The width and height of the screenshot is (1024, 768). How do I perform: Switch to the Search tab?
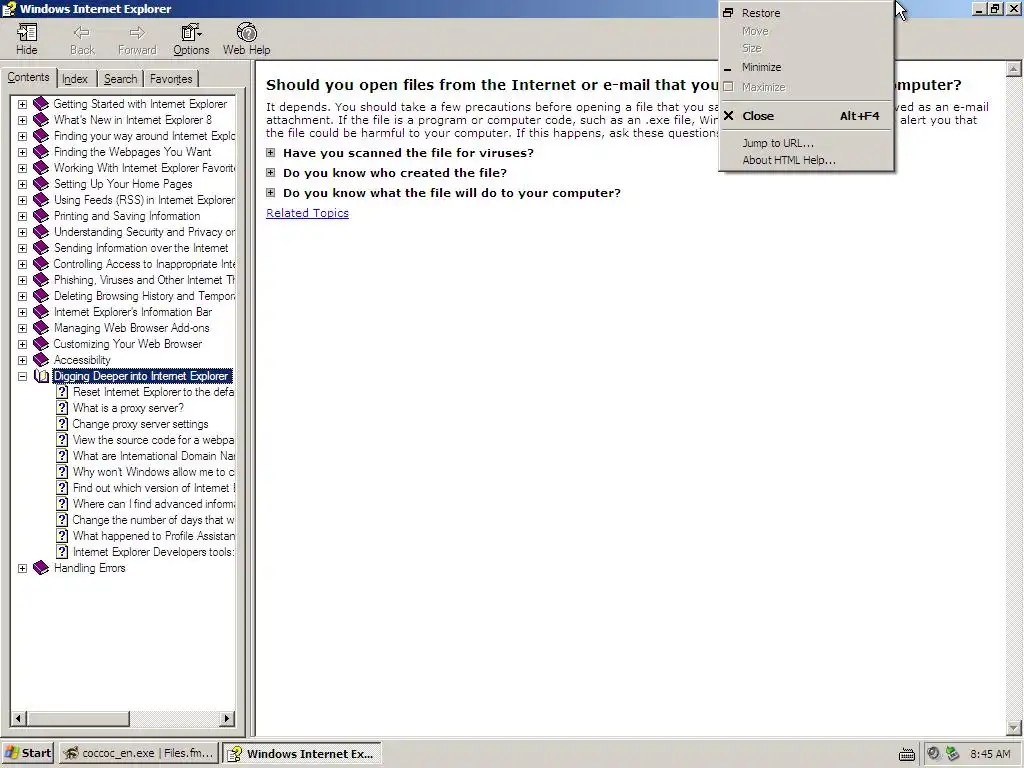coord(120,79)
